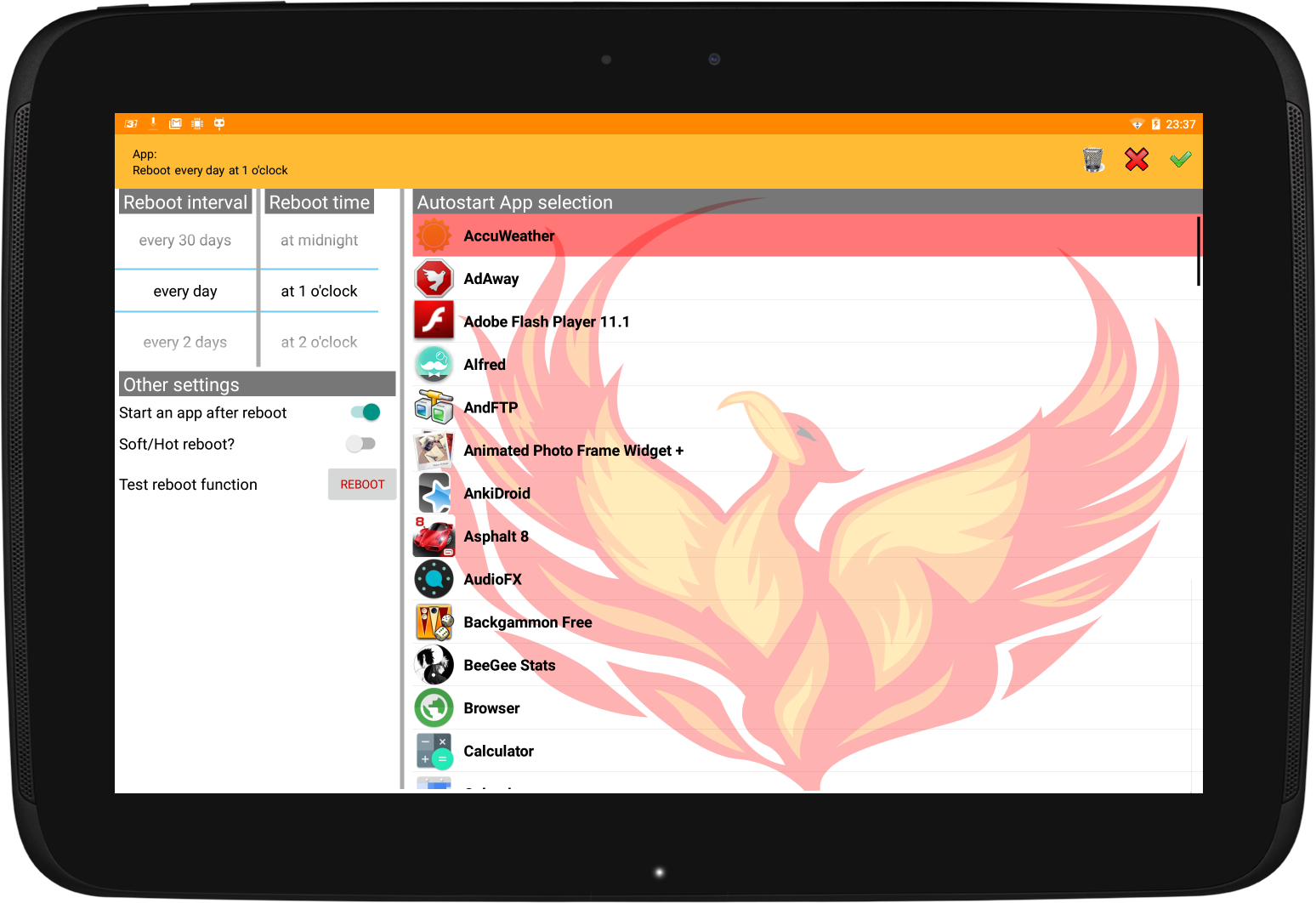
Task: Select the Alfred app icon
Action: [434, 364]
